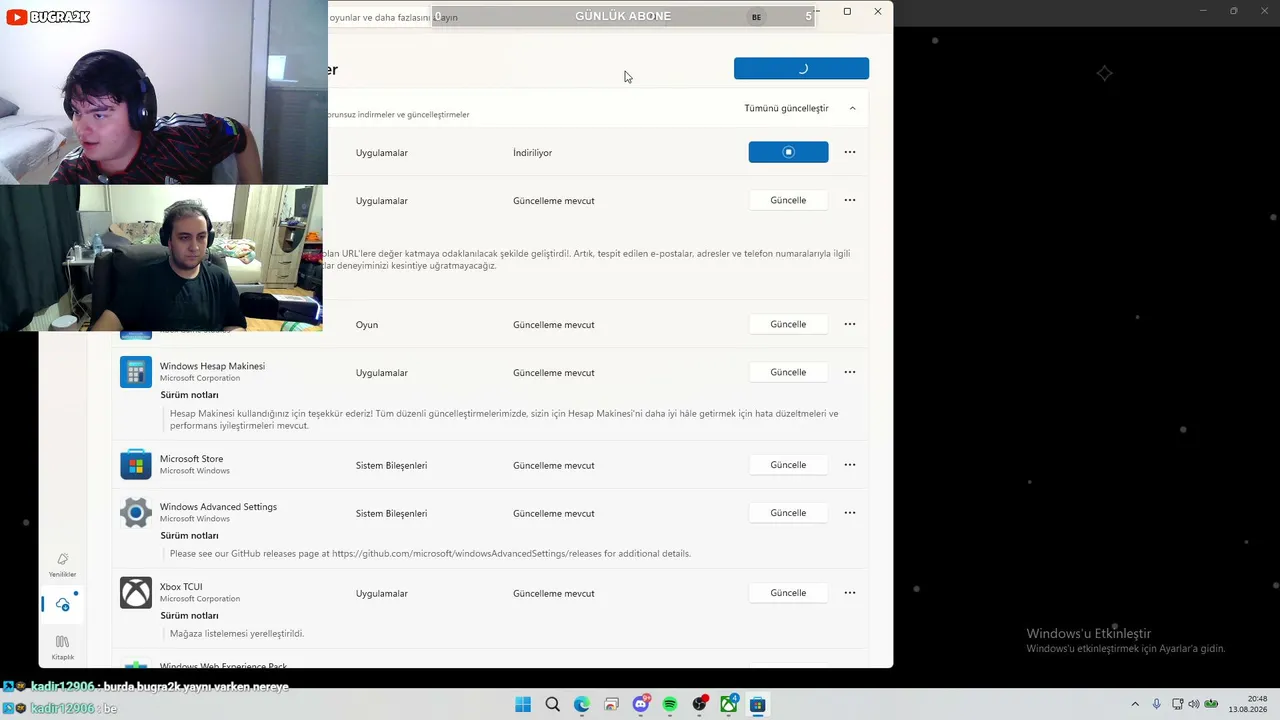This screenshot has width=1280, height=720.
Task: Update Windows Hesap Makinesi
Action: (x=788, y=372)
